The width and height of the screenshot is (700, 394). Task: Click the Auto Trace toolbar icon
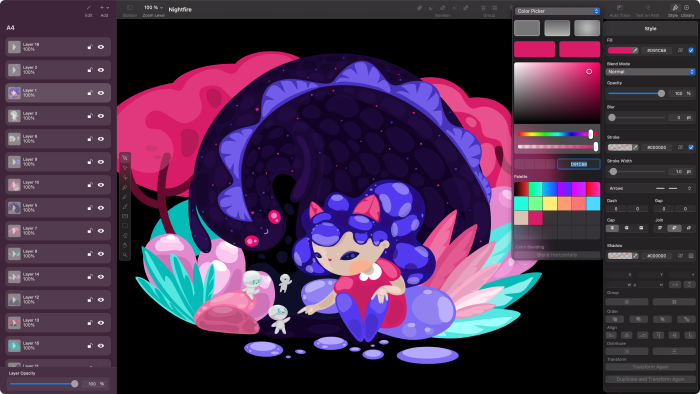click(x=619, y=8)
